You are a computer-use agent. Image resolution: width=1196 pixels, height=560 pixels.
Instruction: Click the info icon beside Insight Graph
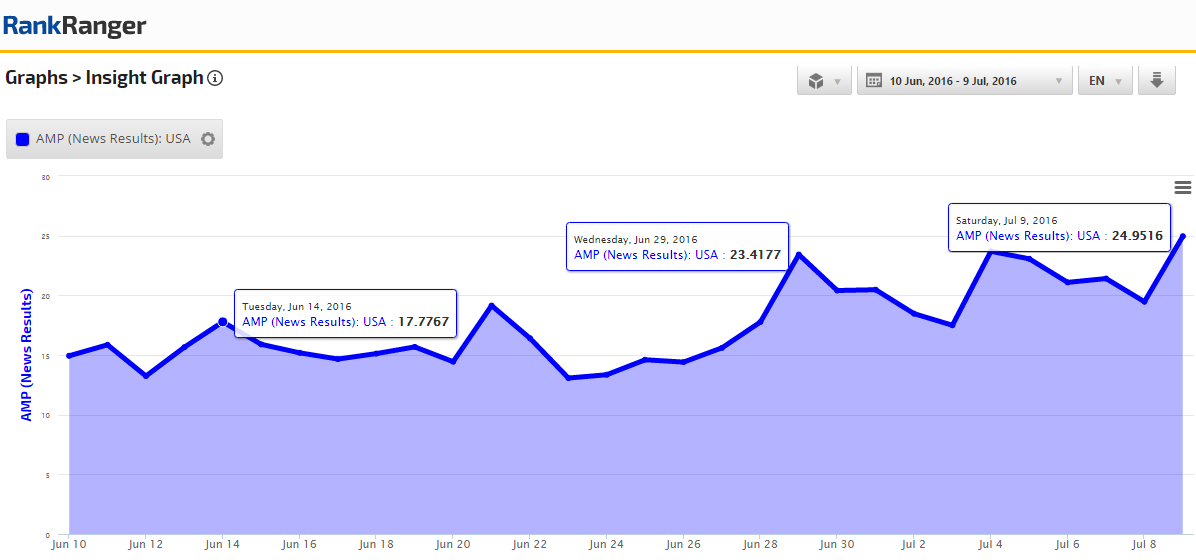point(215,78)
